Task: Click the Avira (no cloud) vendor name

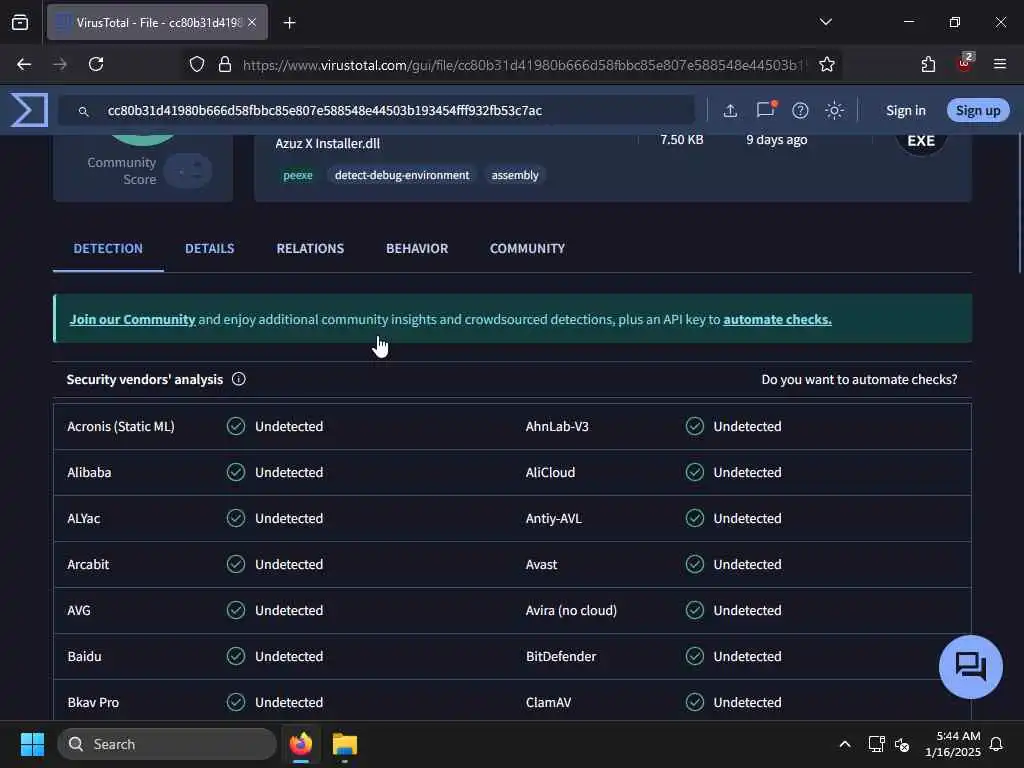Action: point(571,611)
